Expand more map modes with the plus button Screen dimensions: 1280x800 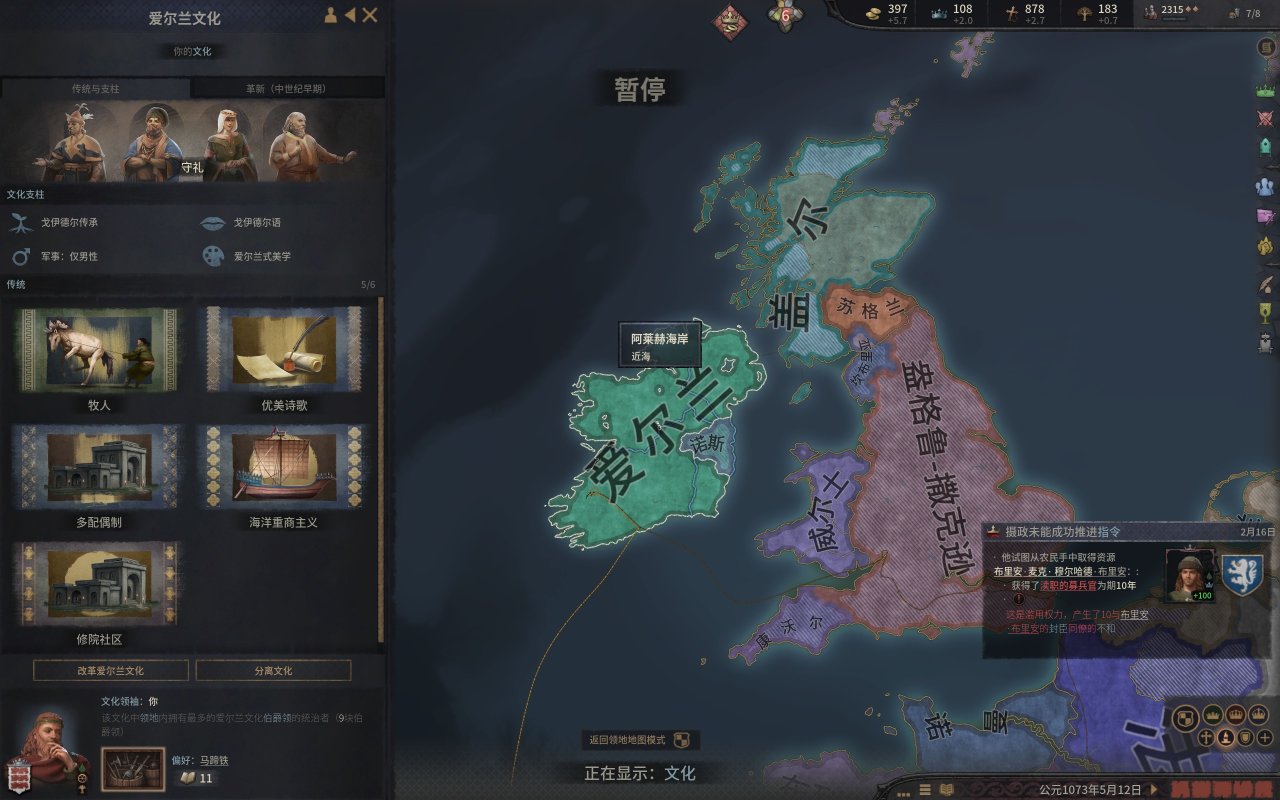[1265, 737]
